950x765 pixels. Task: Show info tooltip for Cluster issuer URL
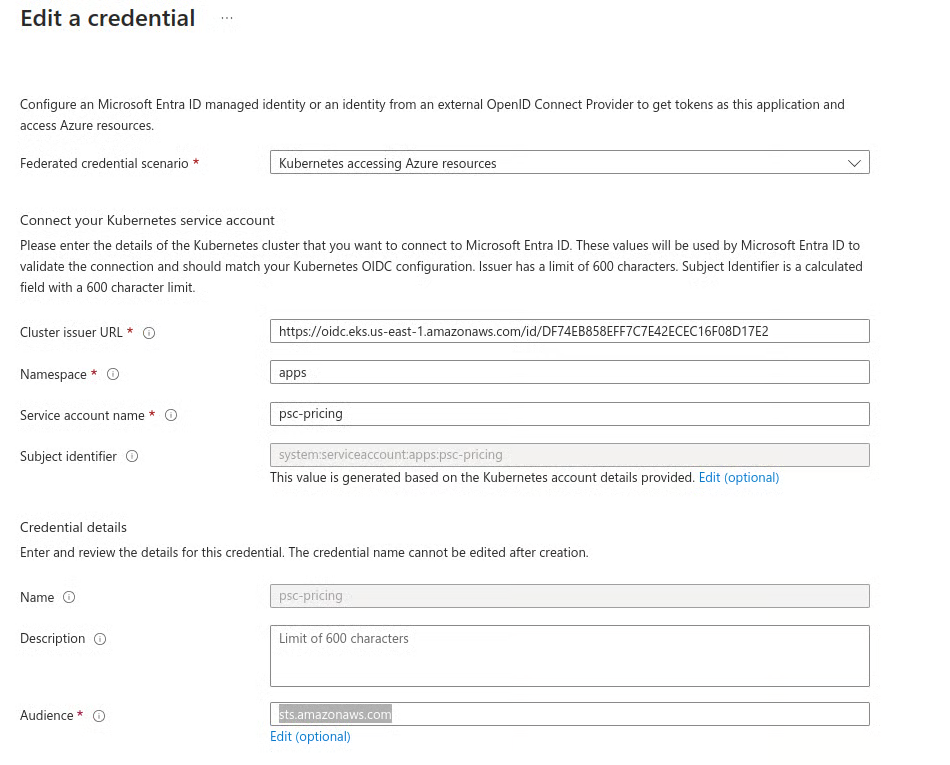coord(149,333)
